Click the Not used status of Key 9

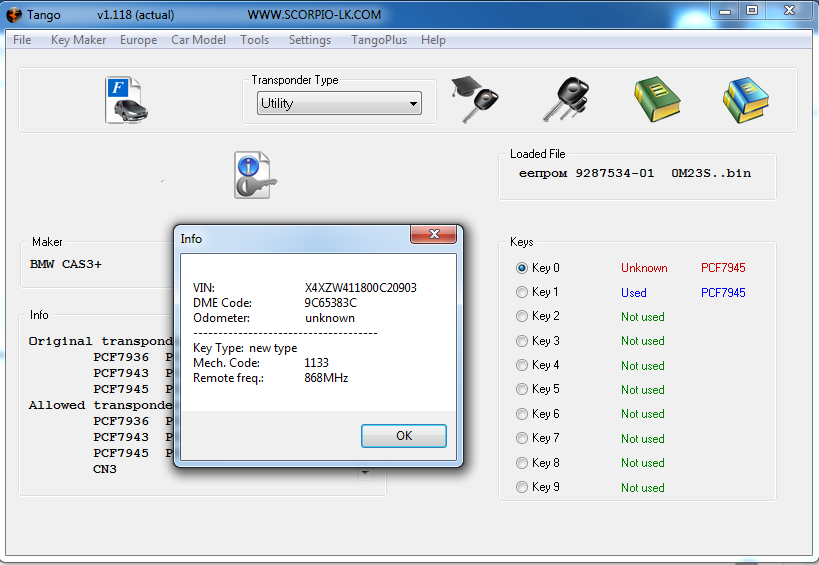[642, 488]
